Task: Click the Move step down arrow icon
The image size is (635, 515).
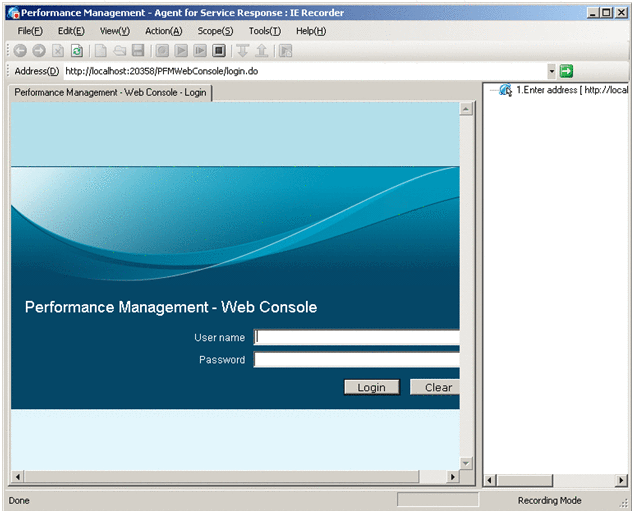Action: pyautogui.click(x=242, y=51)
